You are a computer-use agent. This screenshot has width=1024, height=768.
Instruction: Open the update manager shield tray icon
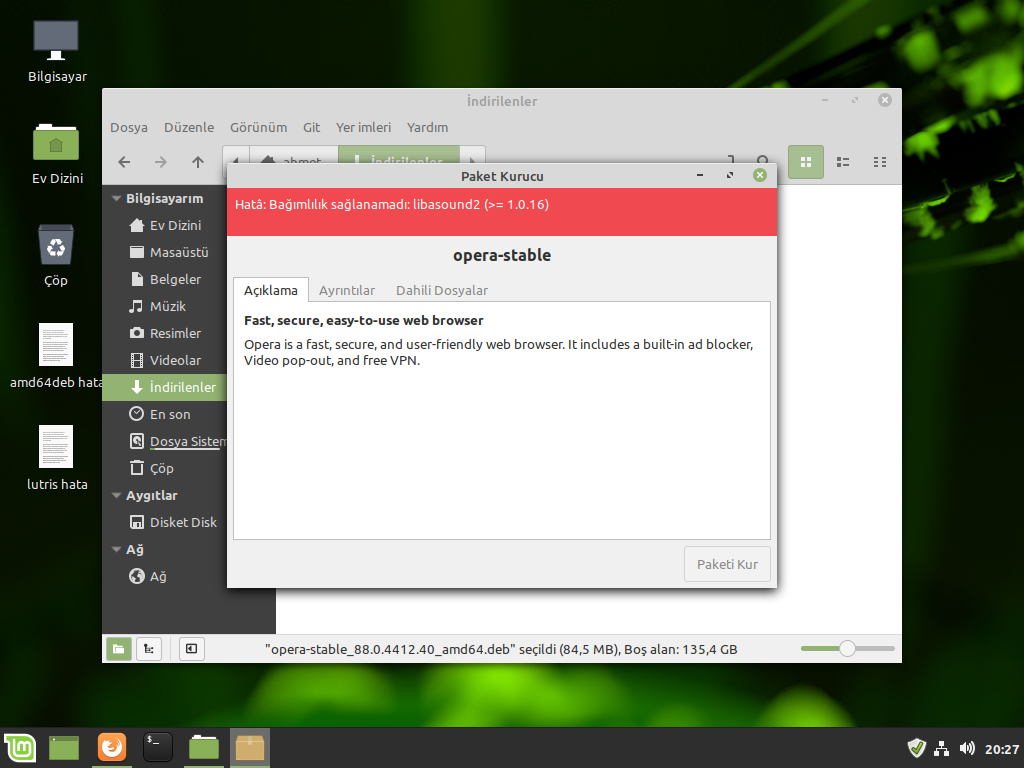917,748
